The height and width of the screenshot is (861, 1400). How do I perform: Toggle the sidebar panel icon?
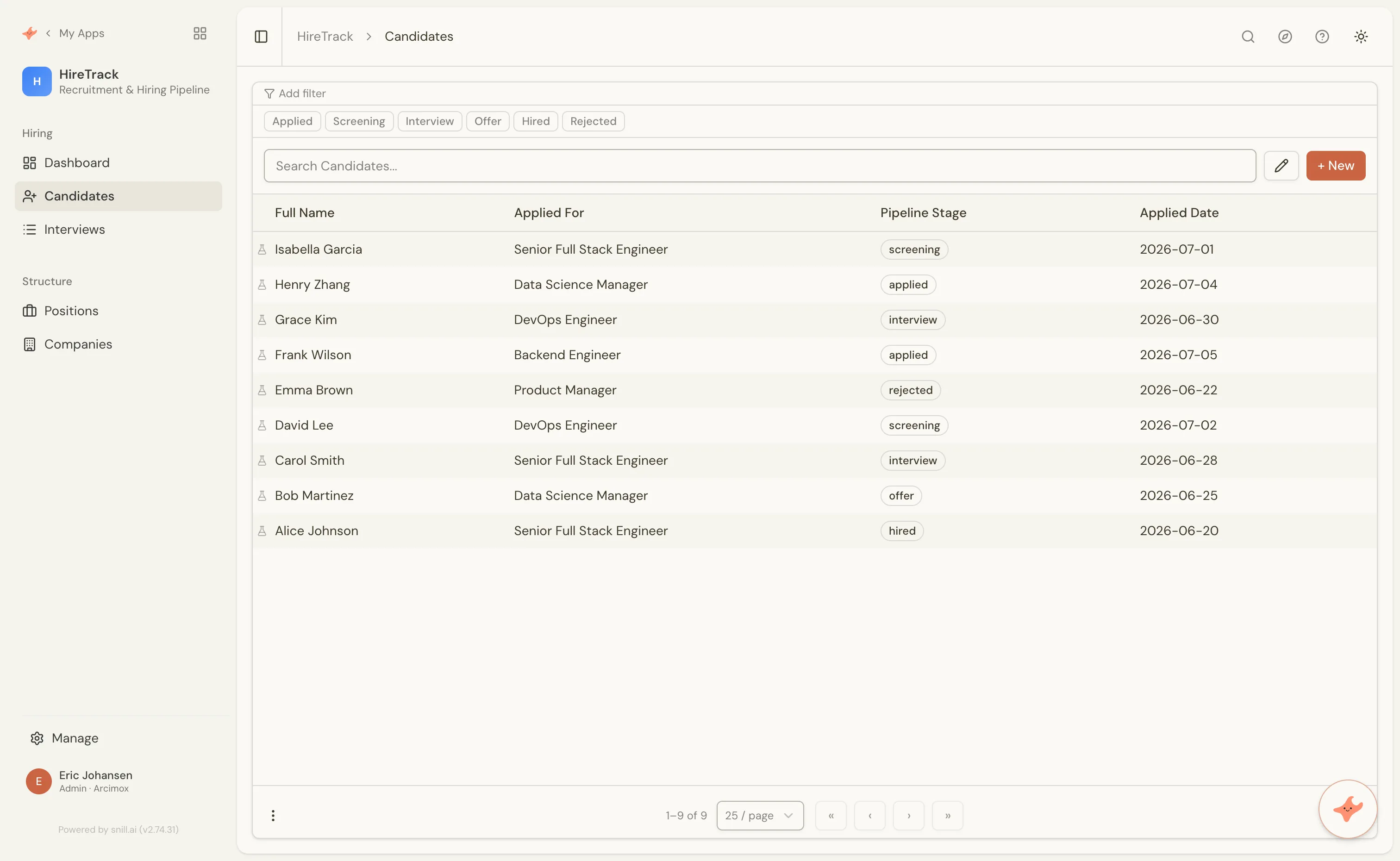(261, 37)
